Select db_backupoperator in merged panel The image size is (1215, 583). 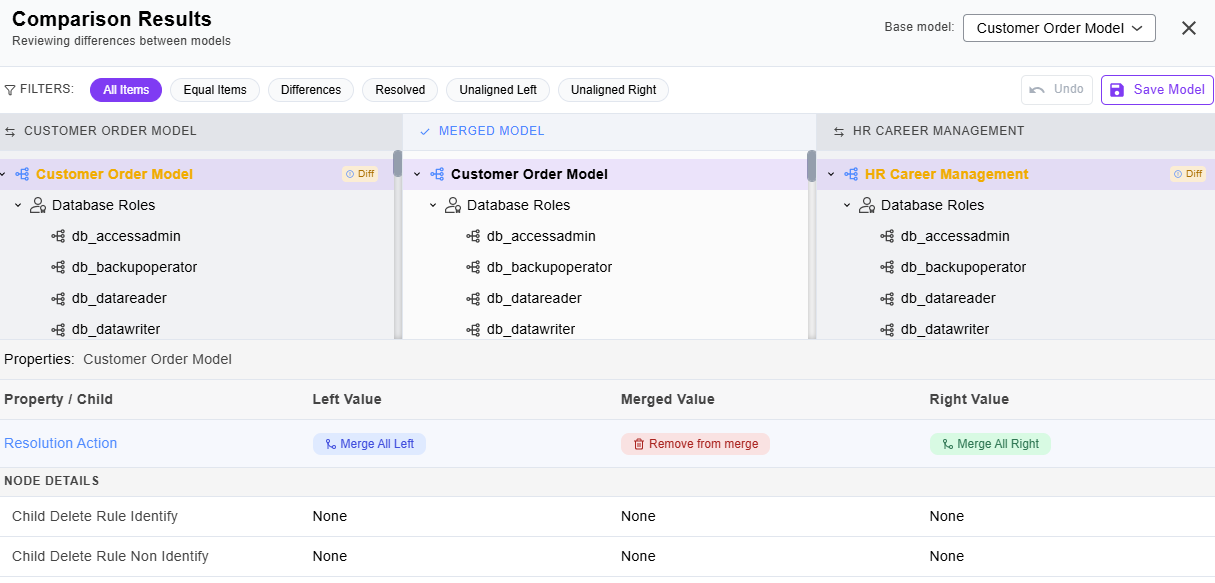point(549,267)
